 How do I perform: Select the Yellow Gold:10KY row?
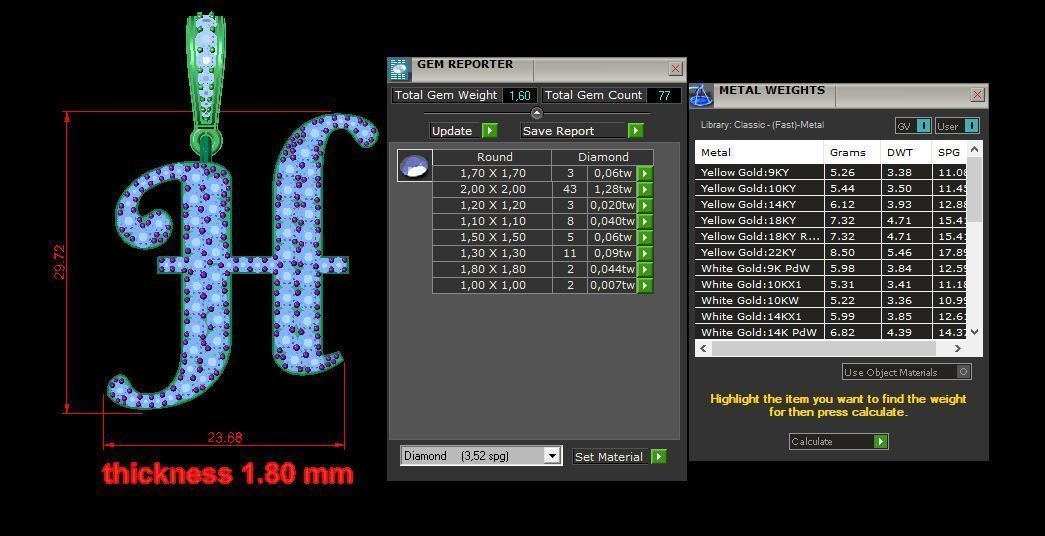(831, 189)
